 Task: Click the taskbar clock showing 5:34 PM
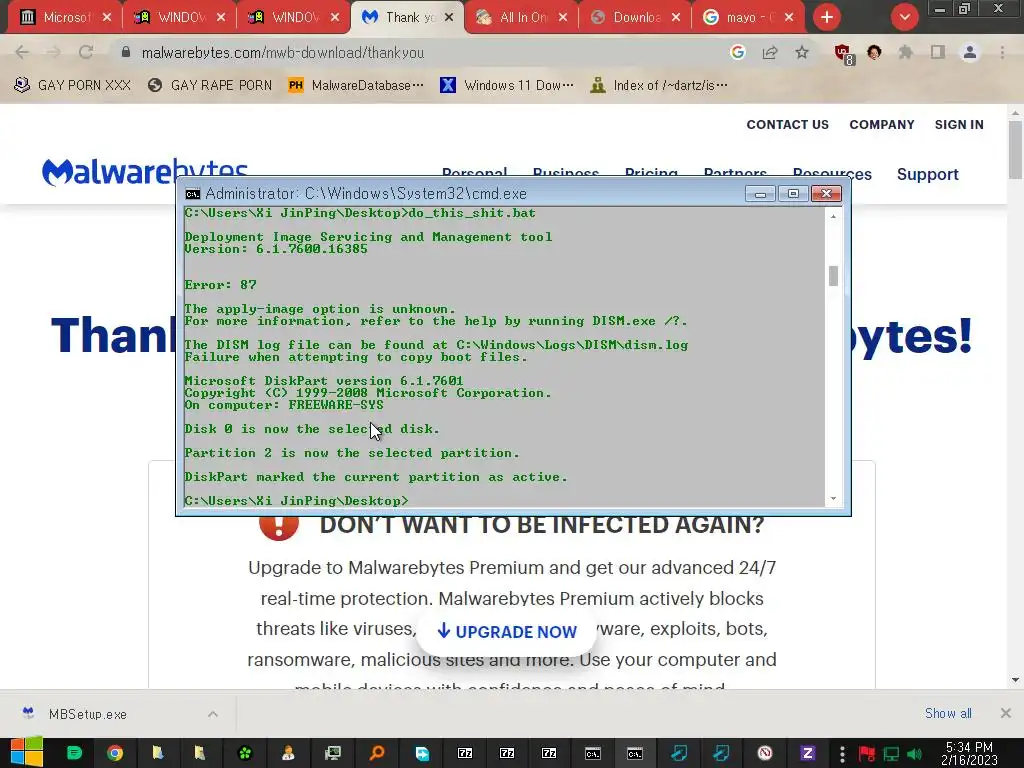pos(969,754)
